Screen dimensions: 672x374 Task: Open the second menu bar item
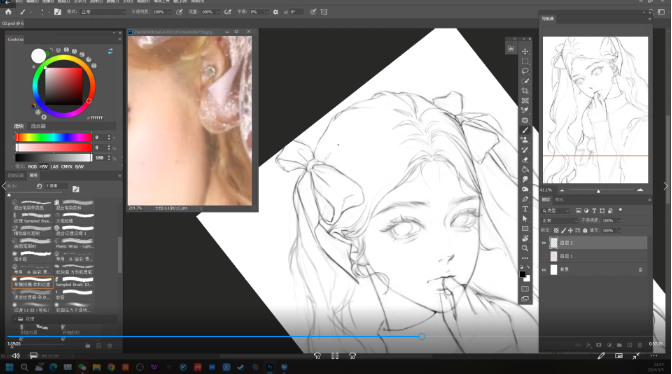point(34,2)
